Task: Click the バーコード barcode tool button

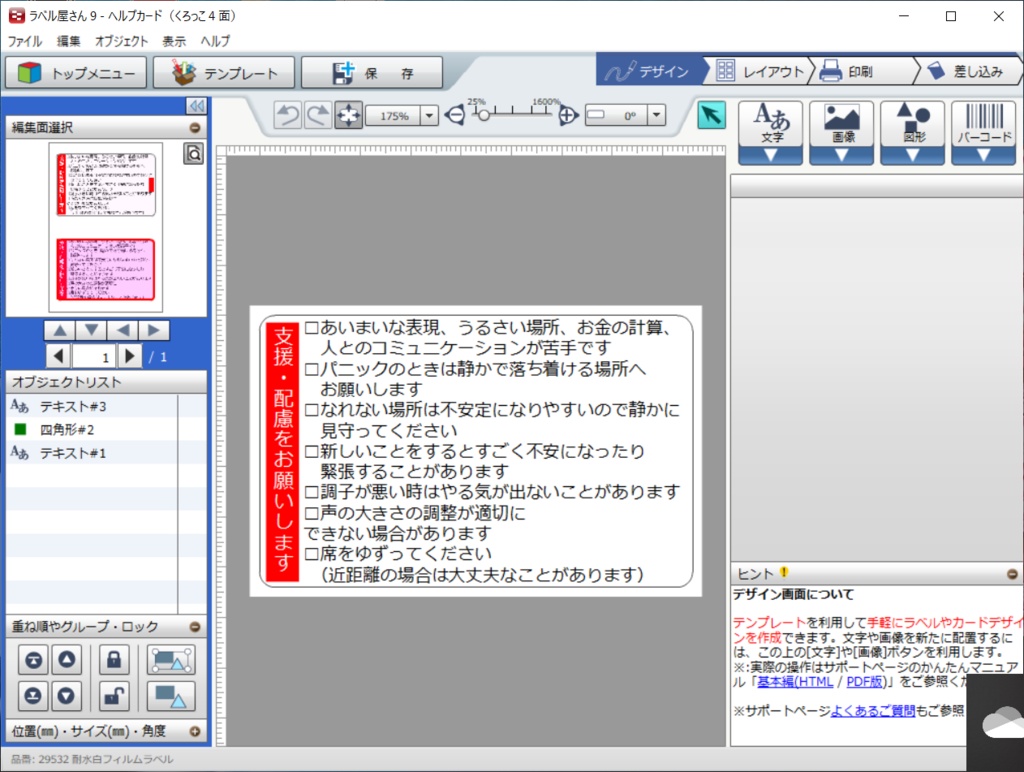Action: [984, 124]
